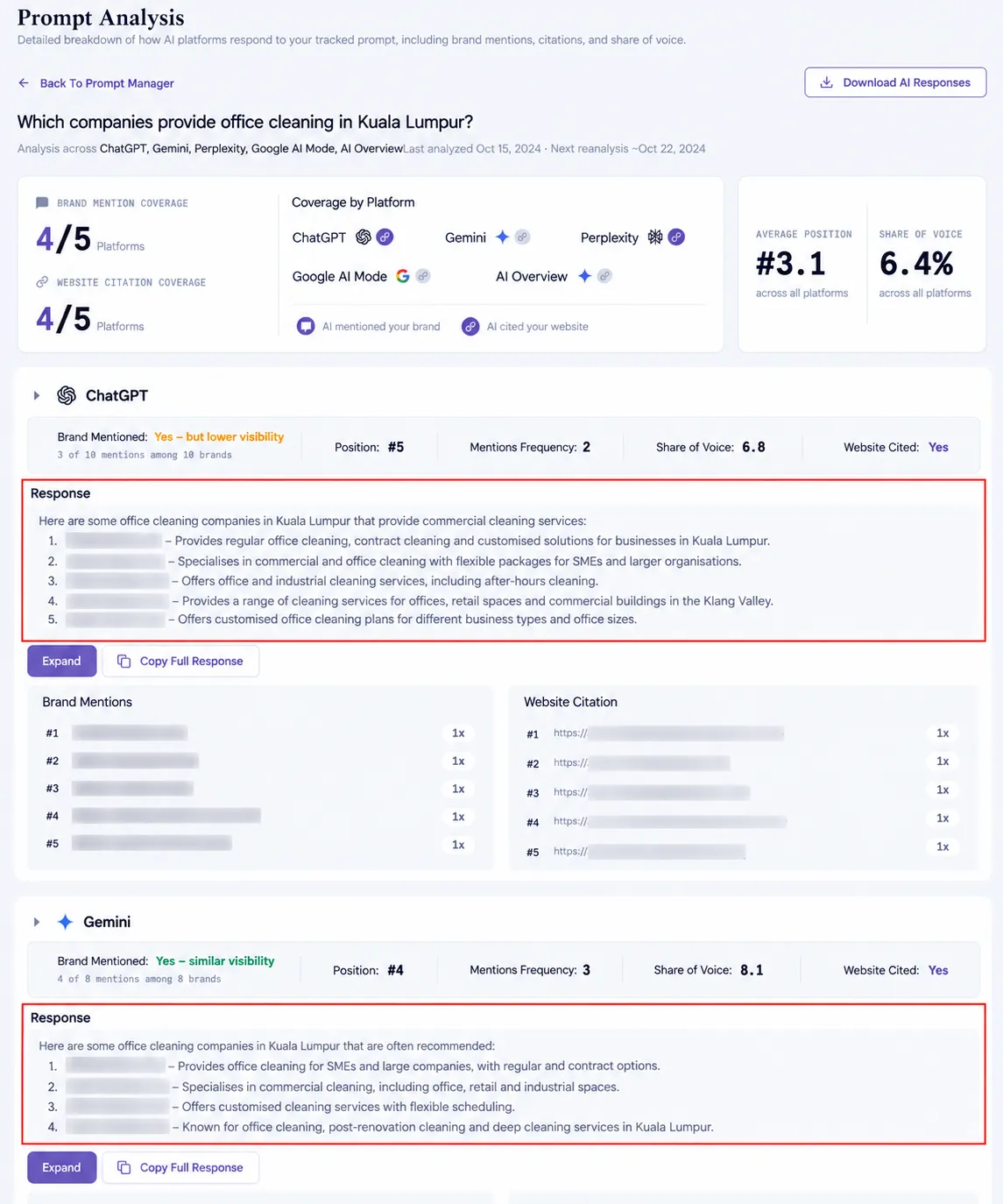Click ChatGPT's 'Mentions Frequency: 2' stat
This screenshot has width=1003, height=1204.
[x=530, y=447]
